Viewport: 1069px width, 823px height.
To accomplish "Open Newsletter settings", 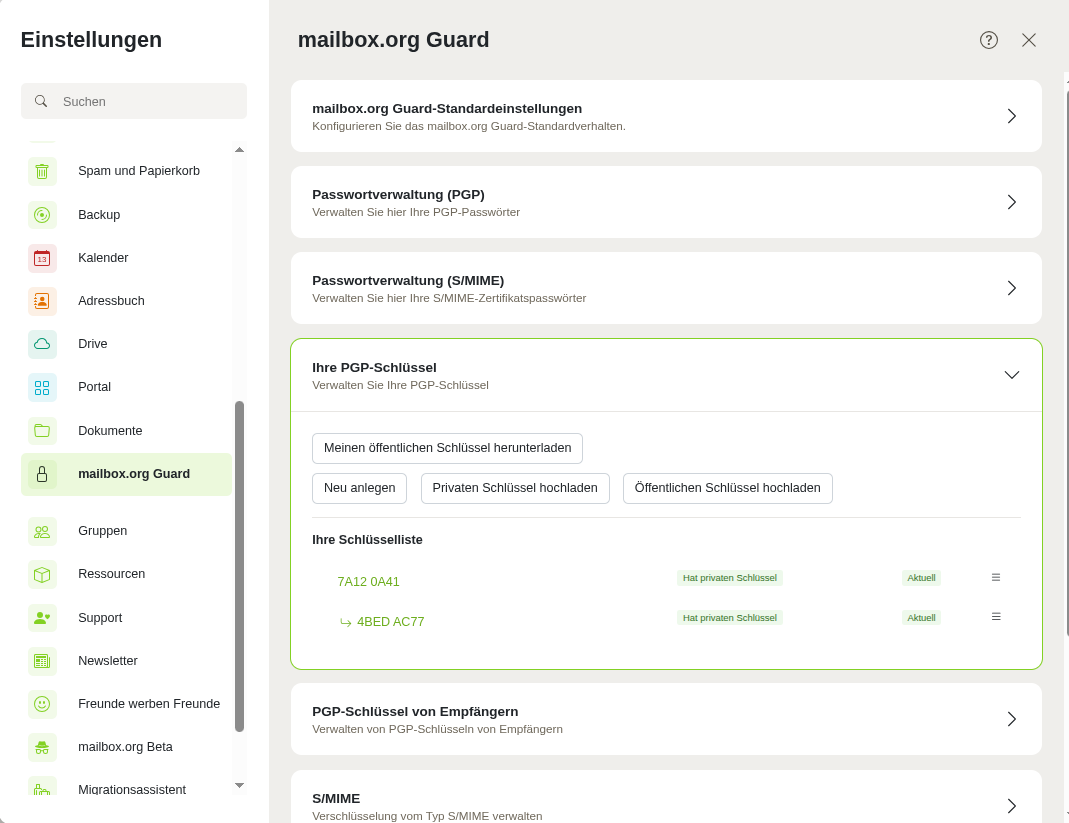I will [126, 661].
